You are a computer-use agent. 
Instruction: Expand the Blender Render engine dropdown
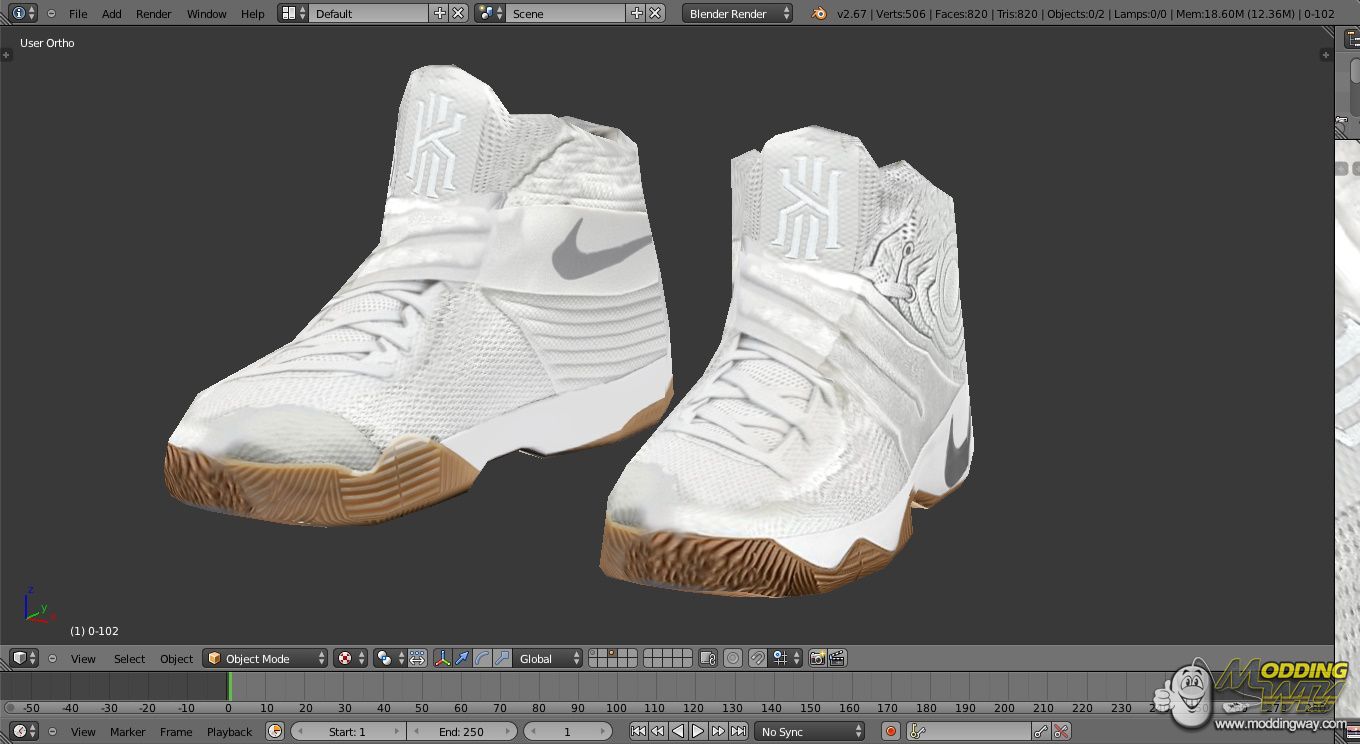pyautogui.click(x=738, y=13)
